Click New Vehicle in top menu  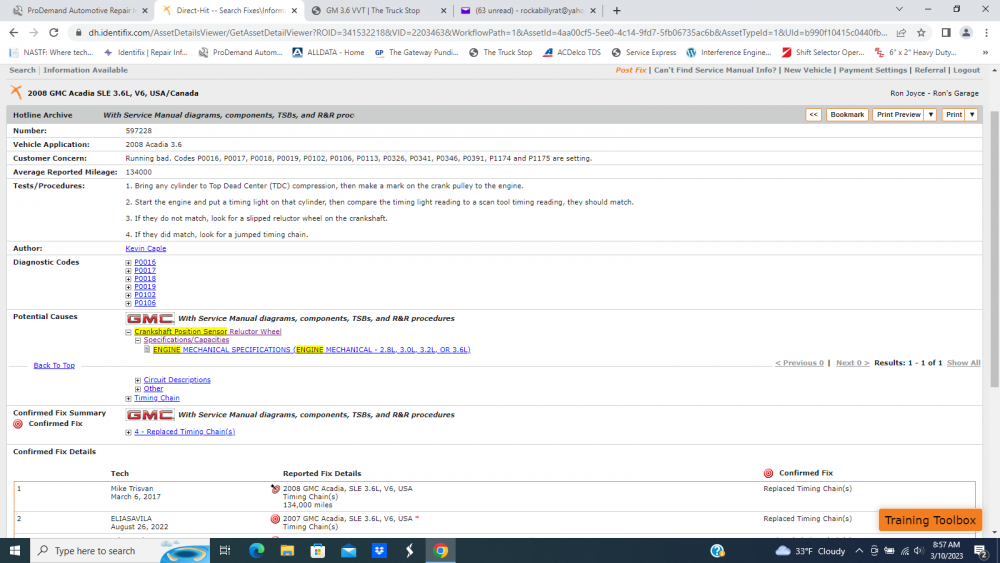807,70
